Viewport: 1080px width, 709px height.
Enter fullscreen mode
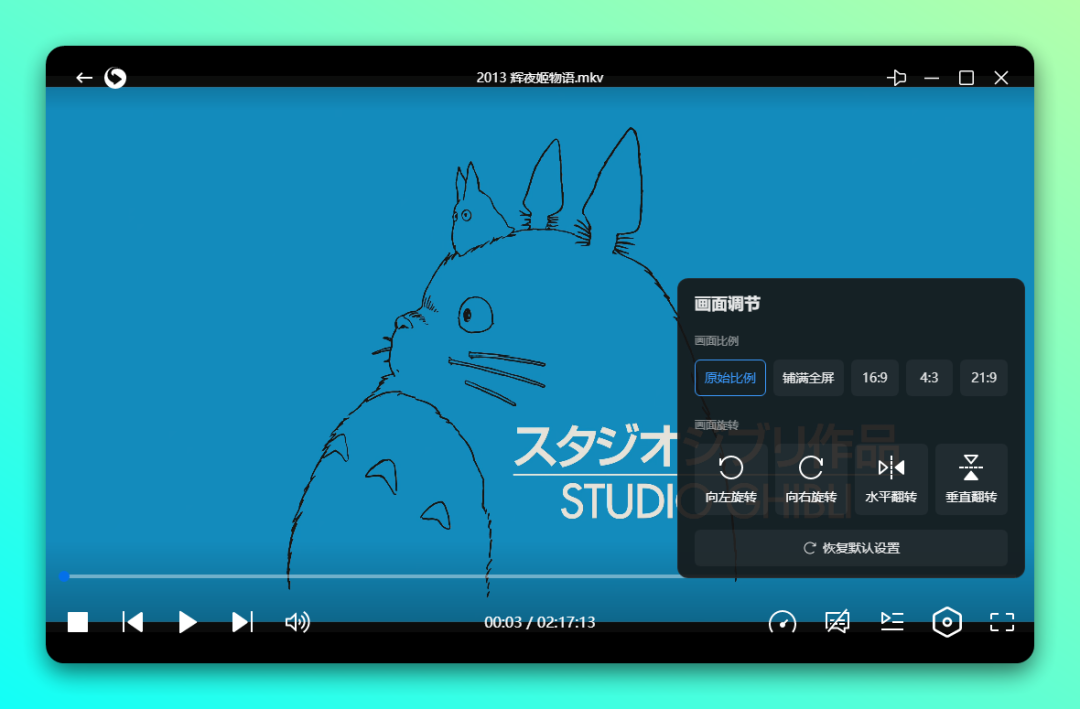(x=1002, y=622)
